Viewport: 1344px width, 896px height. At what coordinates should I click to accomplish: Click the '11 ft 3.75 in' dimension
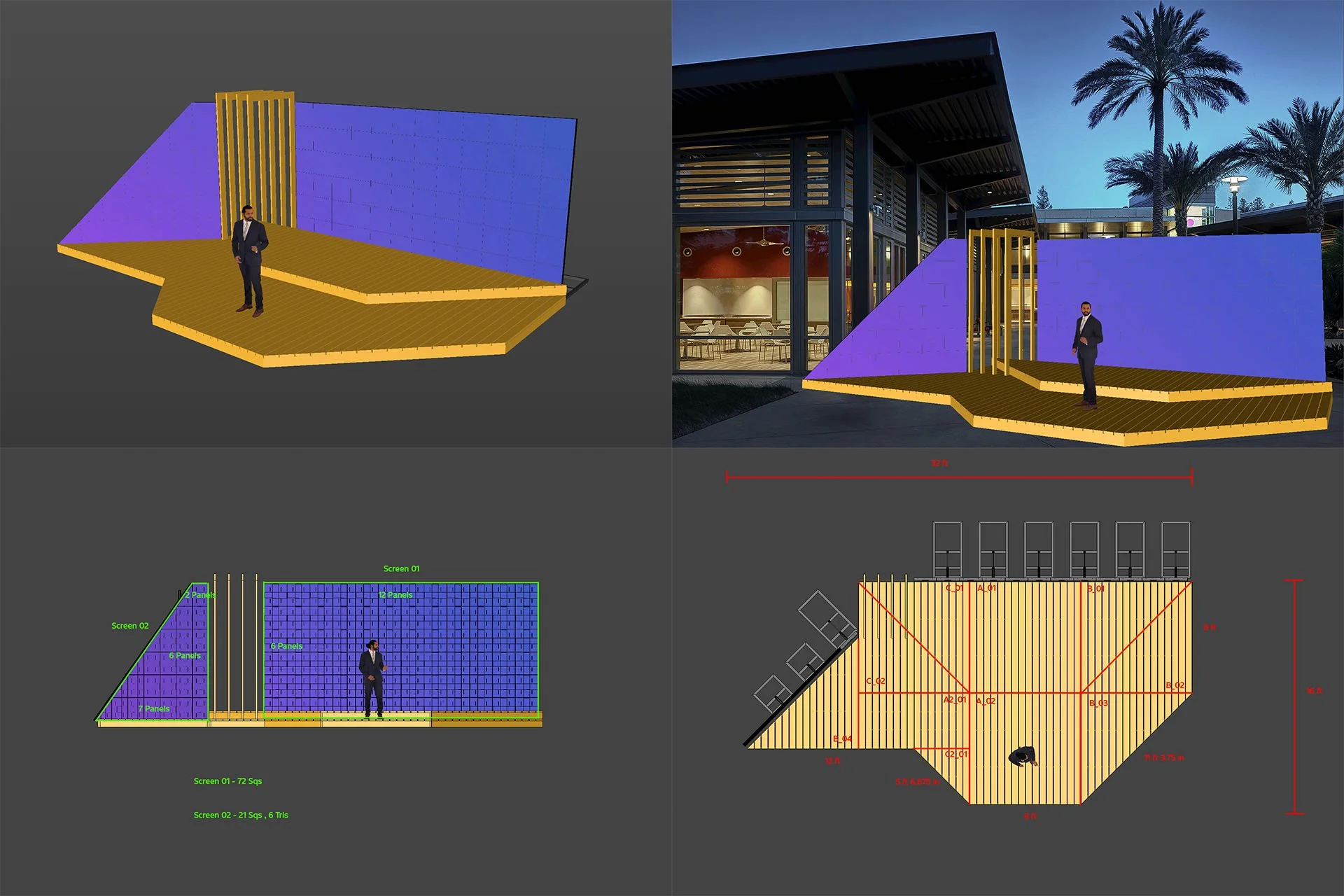pos(1163,758)
